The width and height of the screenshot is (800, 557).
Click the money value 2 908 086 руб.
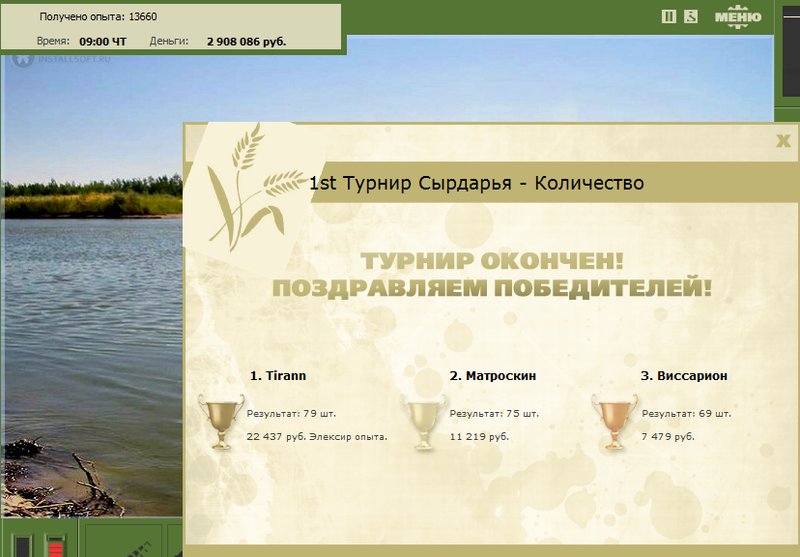246,42
